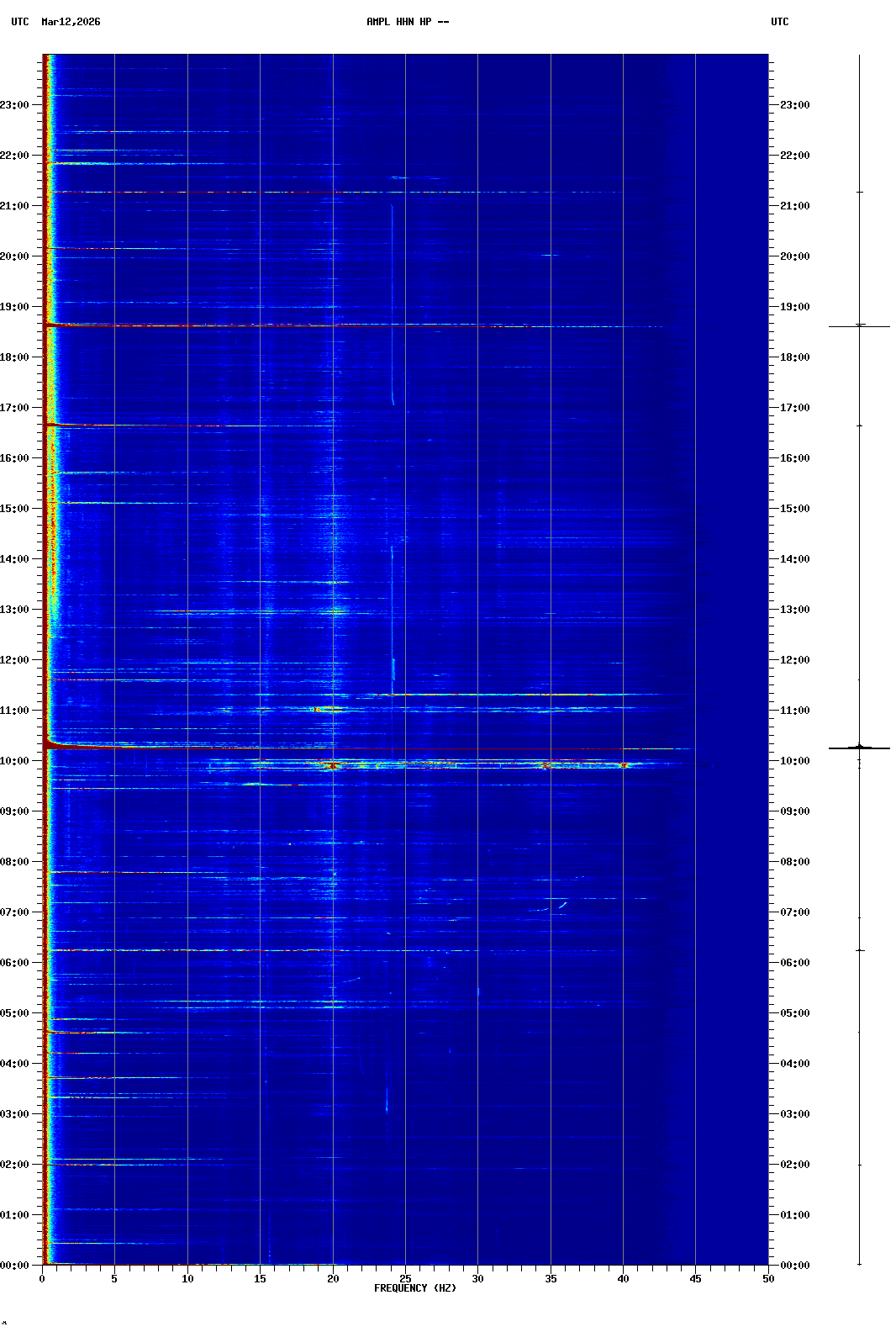Click the 35 Hz tick label on frequency axis
The height and width of the screenshot is (1332, 896).
coord(551,1279)
